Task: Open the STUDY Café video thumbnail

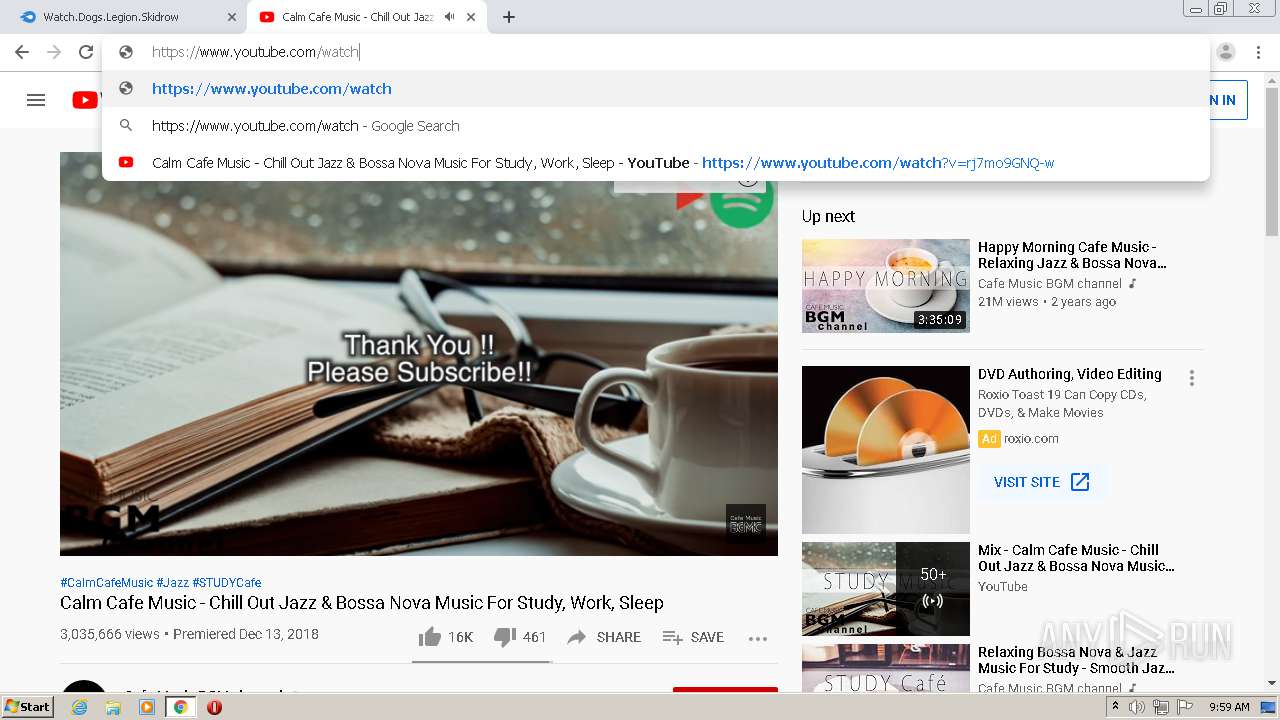Action: point(886,668)
